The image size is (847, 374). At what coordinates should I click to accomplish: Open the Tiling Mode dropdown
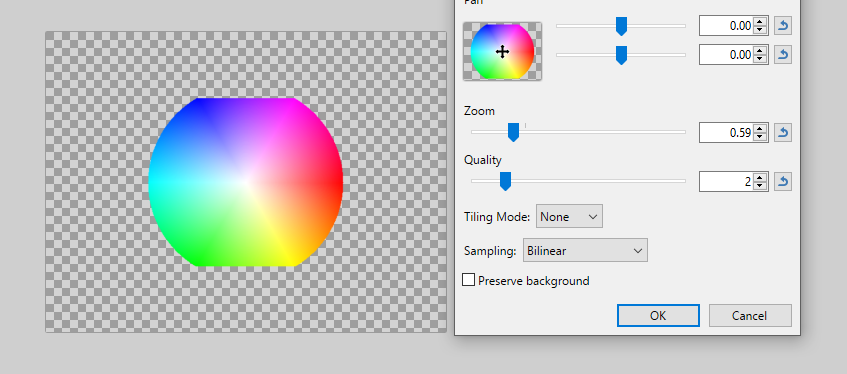[569, 216]
